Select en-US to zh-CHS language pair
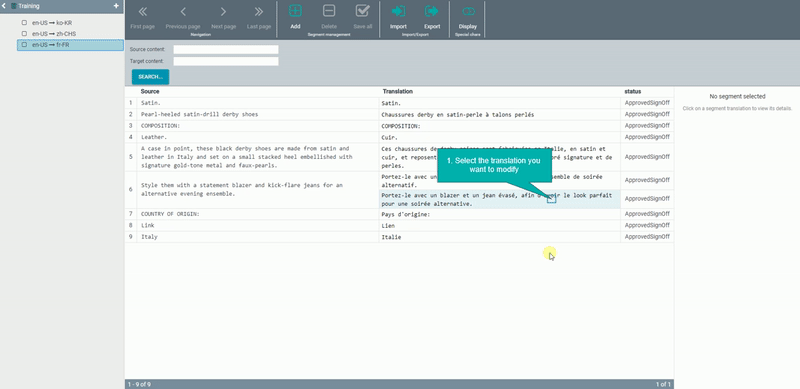Screen dimensions: 800x389 54,34
